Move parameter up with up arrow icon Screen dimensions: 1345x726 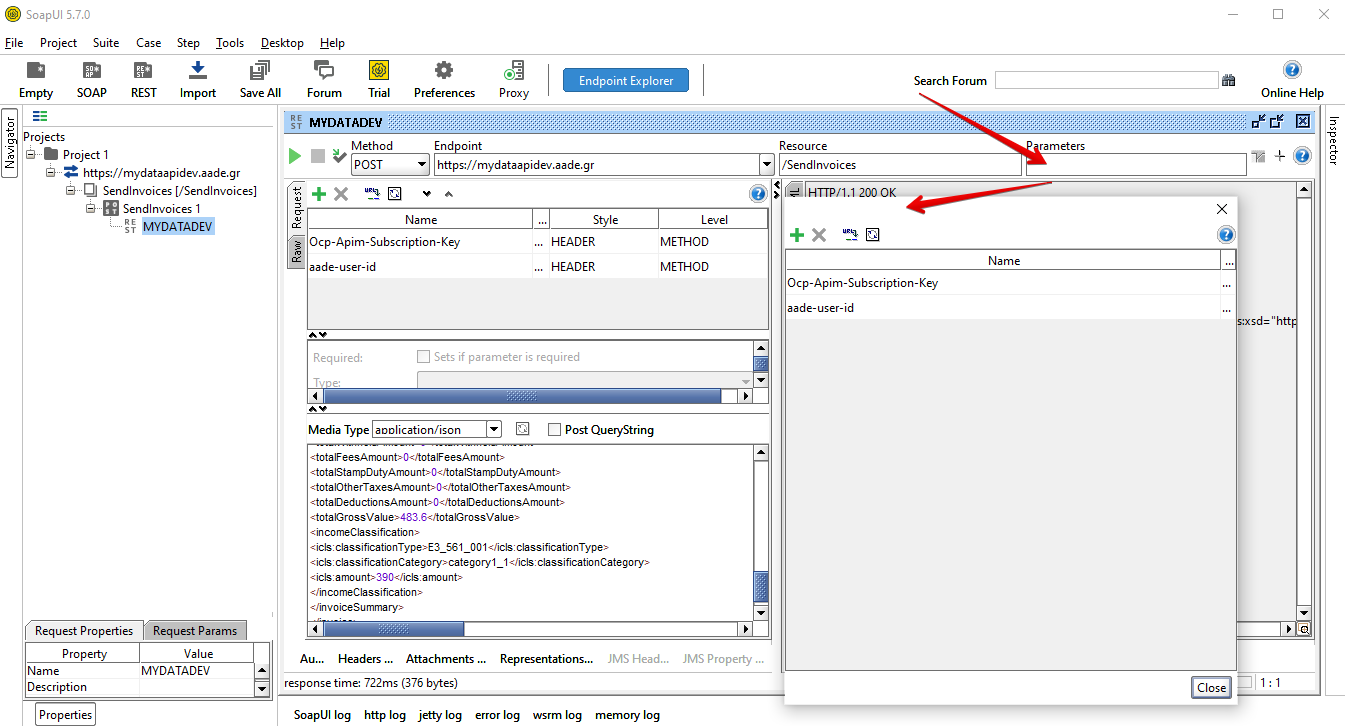point(448,194)
